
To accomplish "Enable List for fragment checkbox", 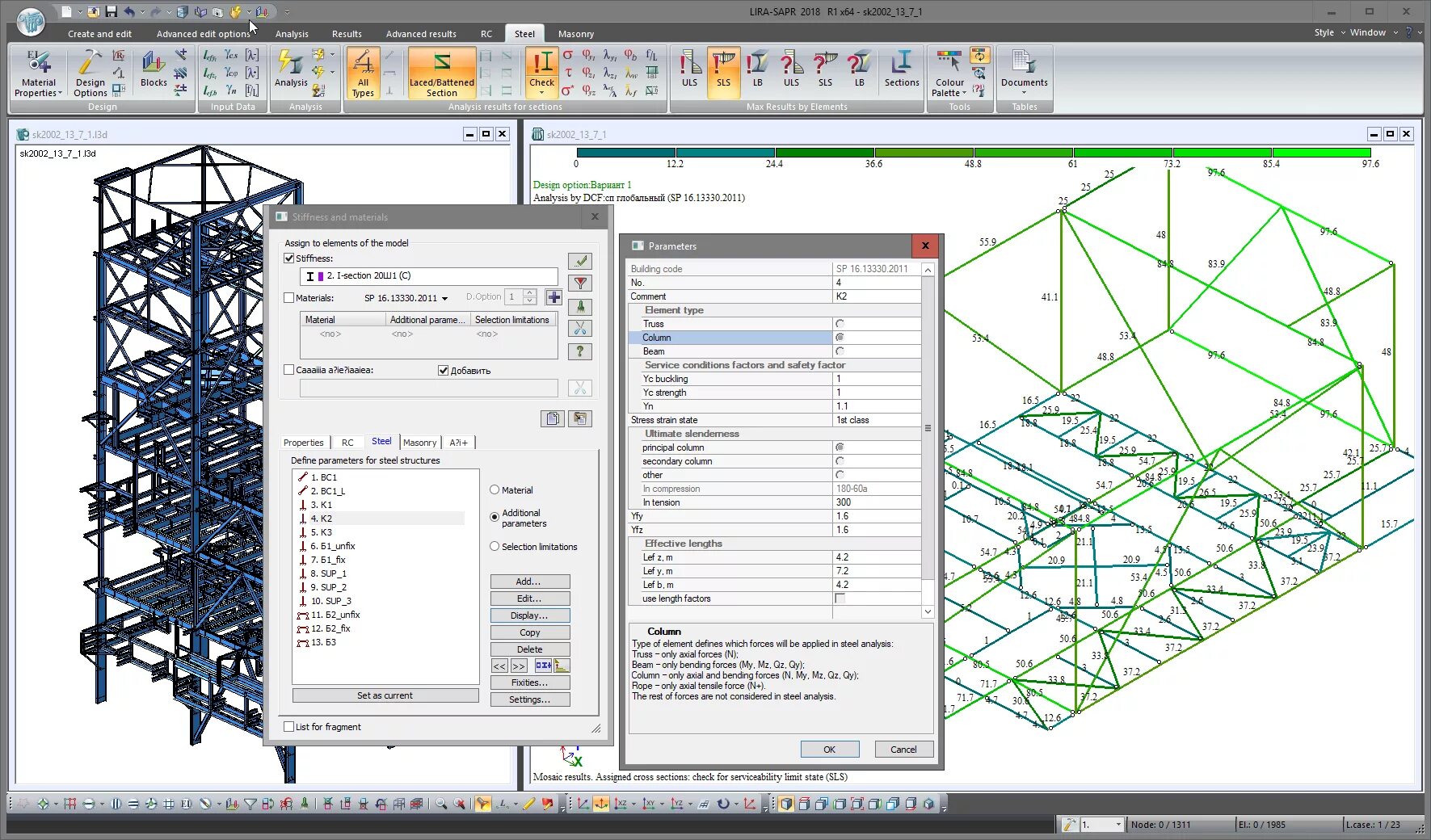I will [289, 727].
